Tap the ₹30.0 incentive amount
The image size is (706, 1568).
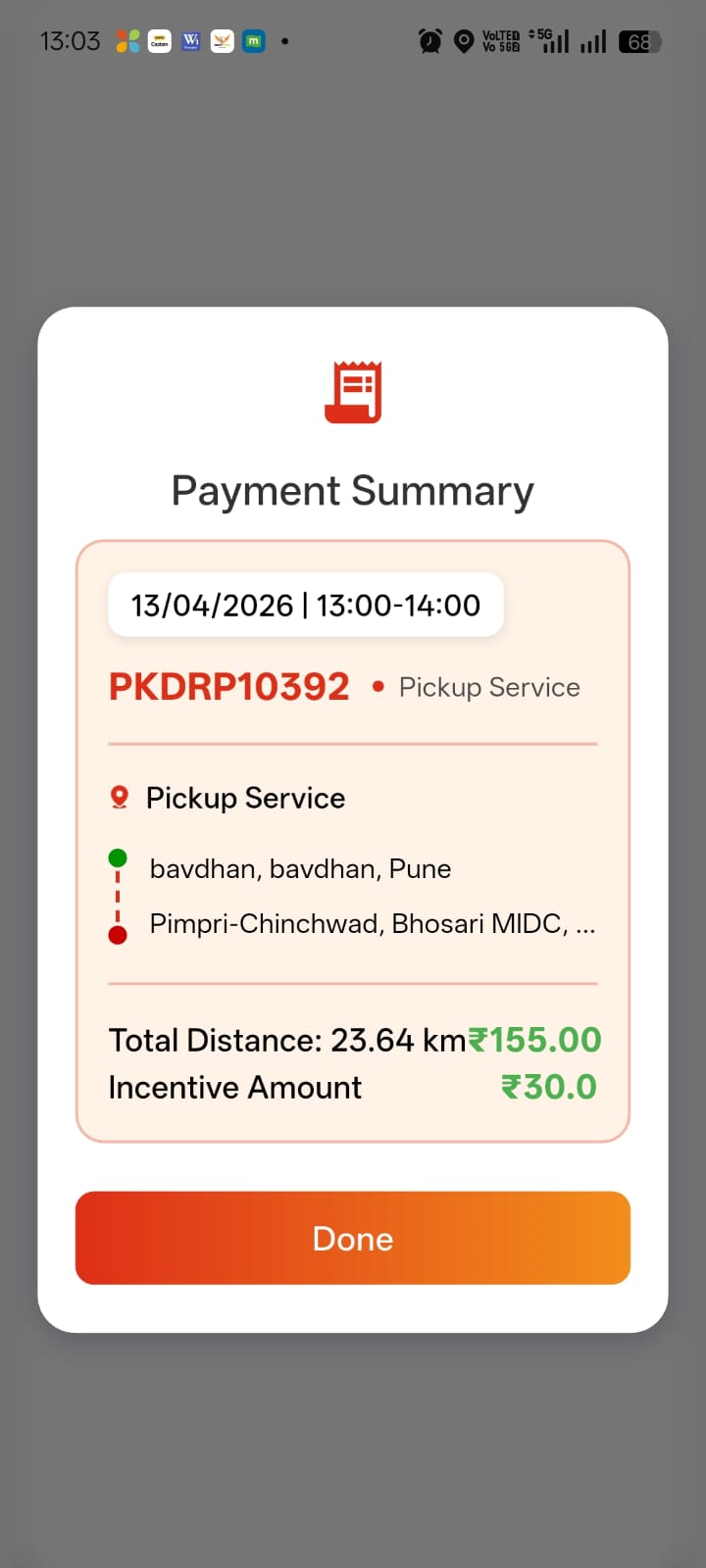click(549, 1087)
